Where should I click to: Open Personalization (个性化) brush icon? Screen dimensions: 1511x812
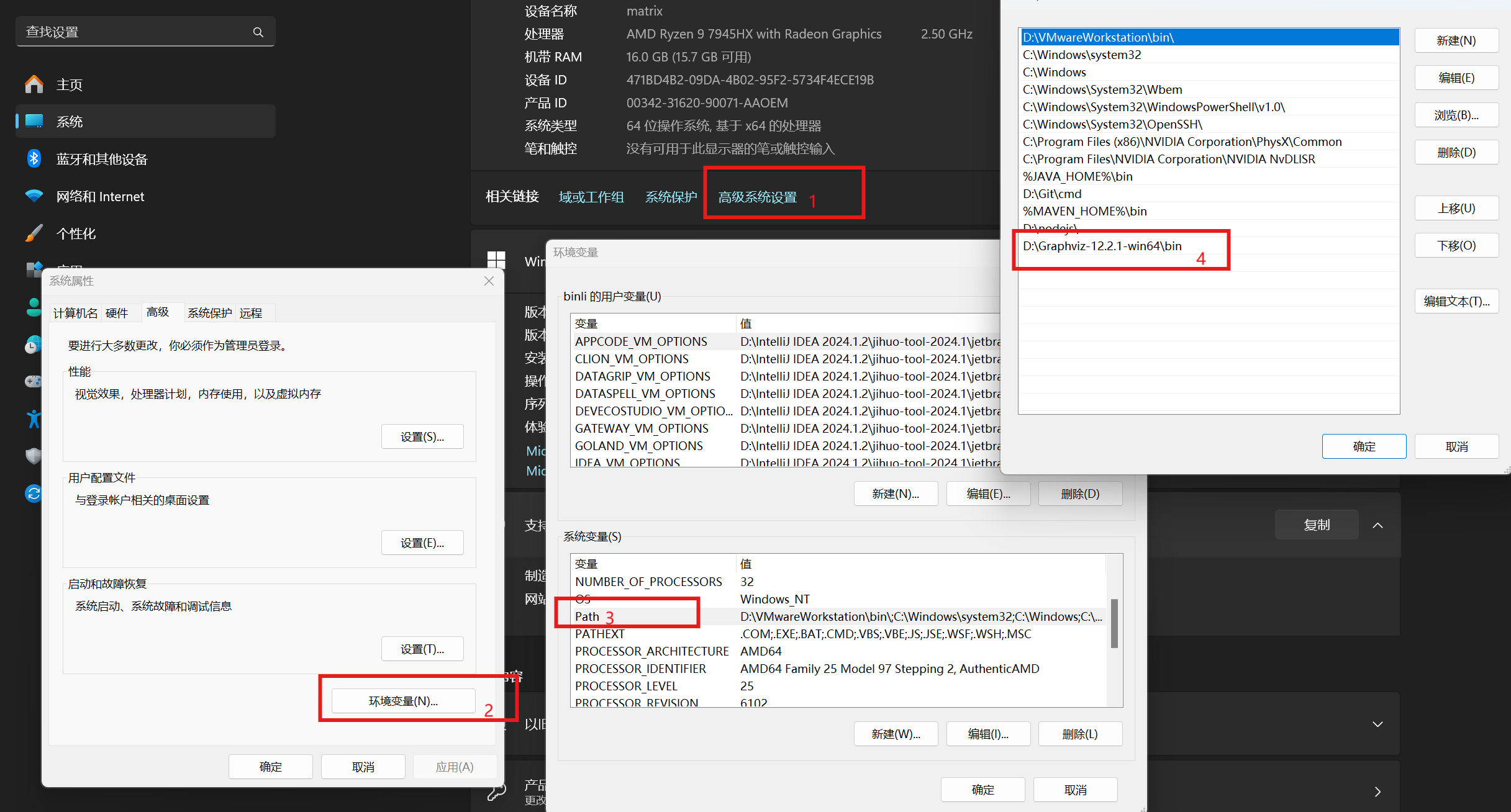coord(34,233)
